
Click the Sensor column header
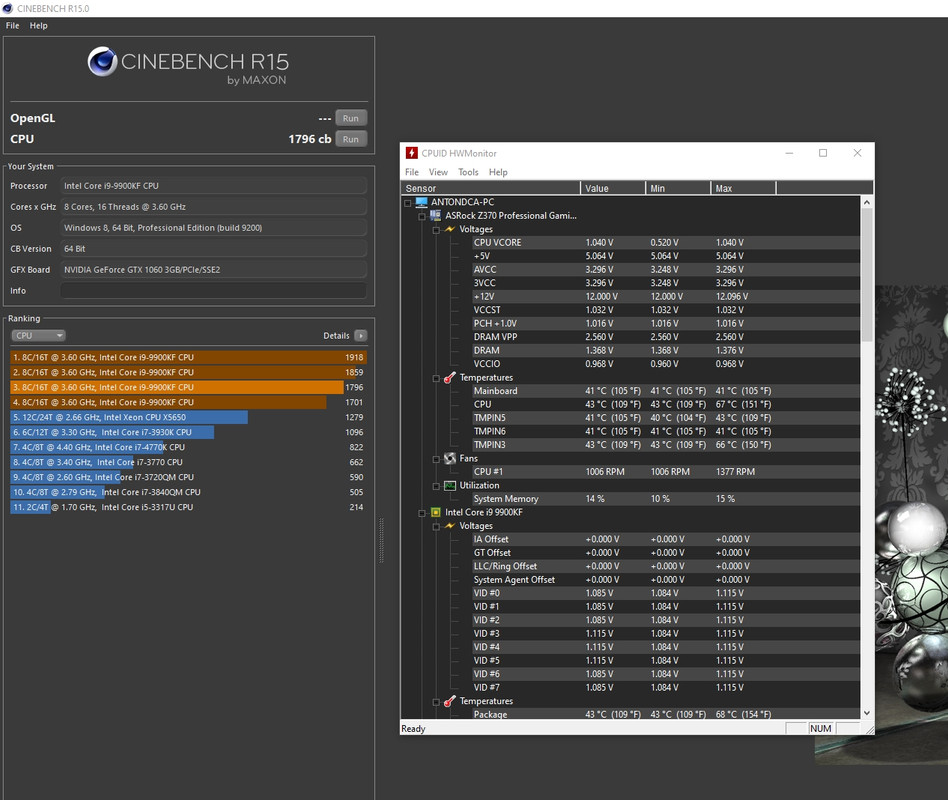[x=490, y=188]
